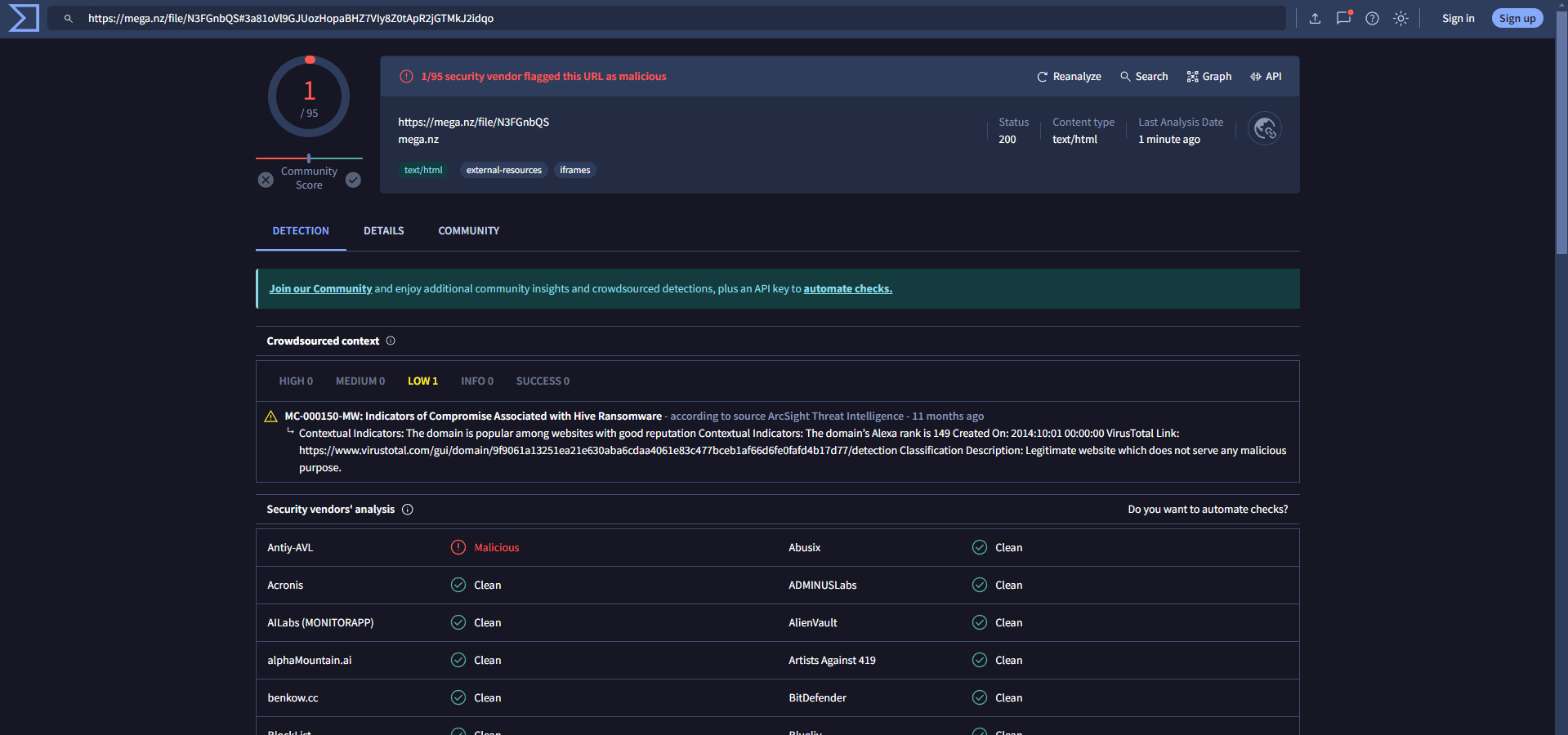Click Reanalyze button
1568x735 pixels.
click(1069, 77)
